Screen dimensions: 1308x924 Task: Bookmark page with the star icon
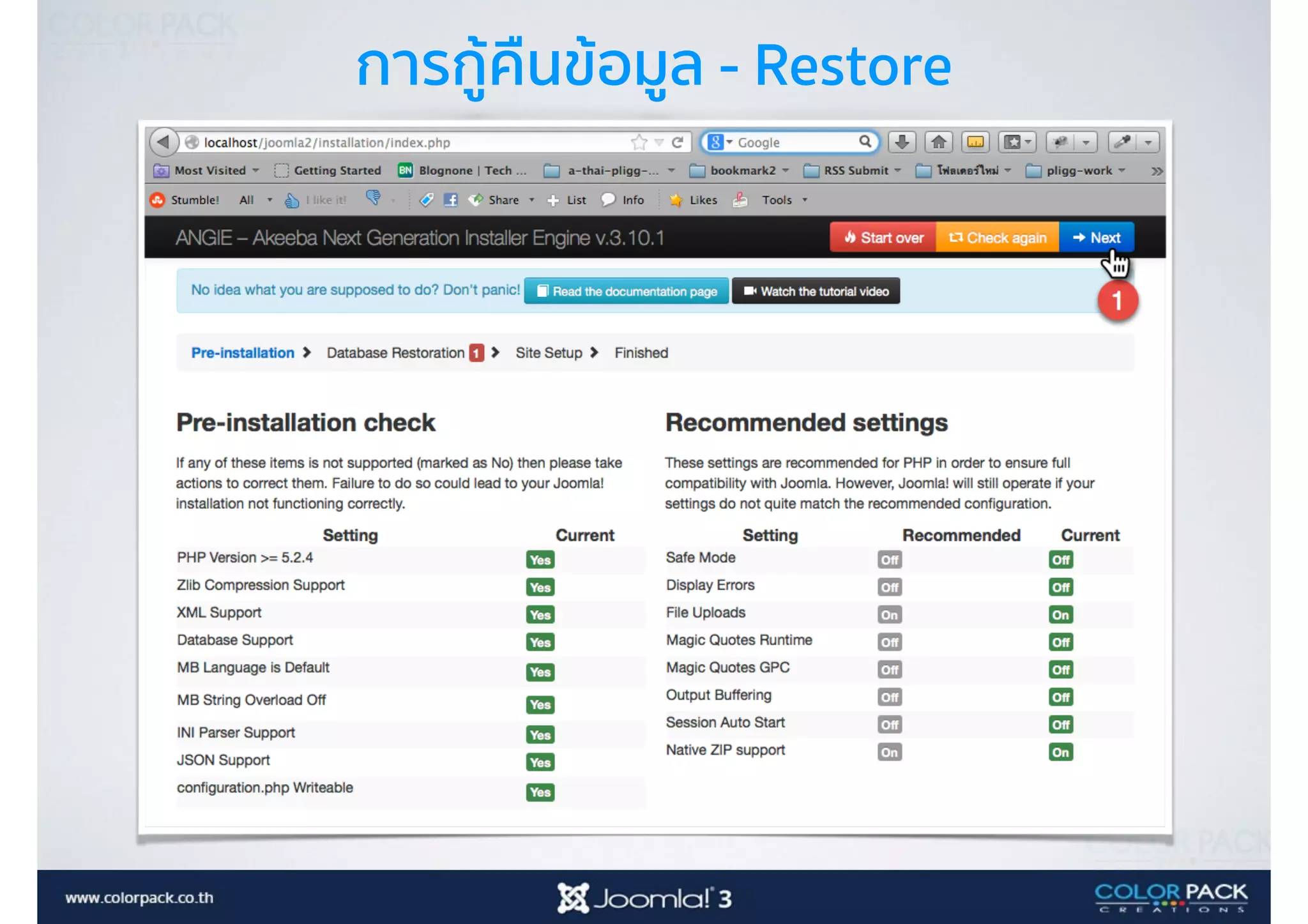coord(639,142)
